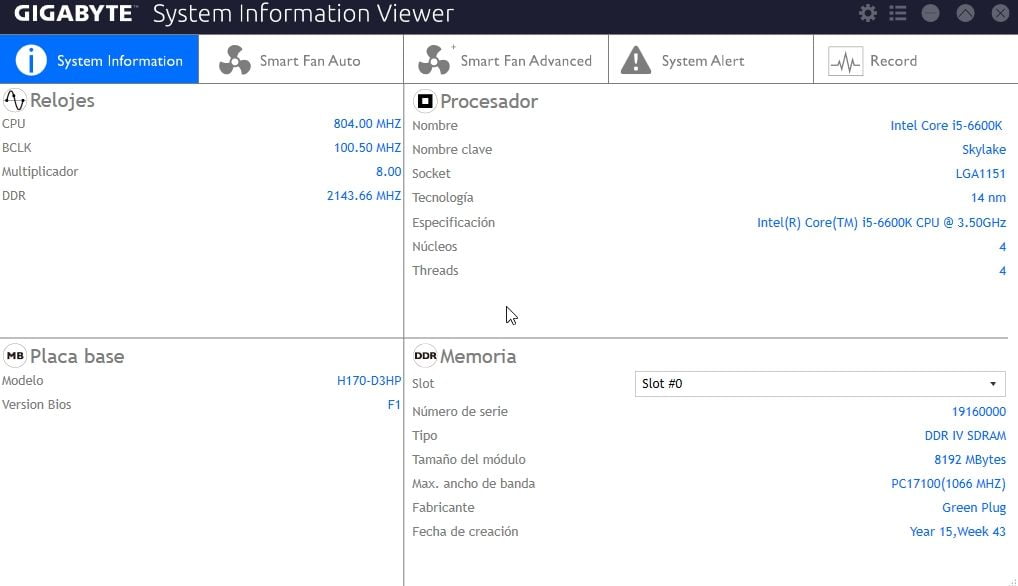Switch to the Smart Fan Auto tab
The width and height of the screenshot is (1018, 586).
point(301,59)
